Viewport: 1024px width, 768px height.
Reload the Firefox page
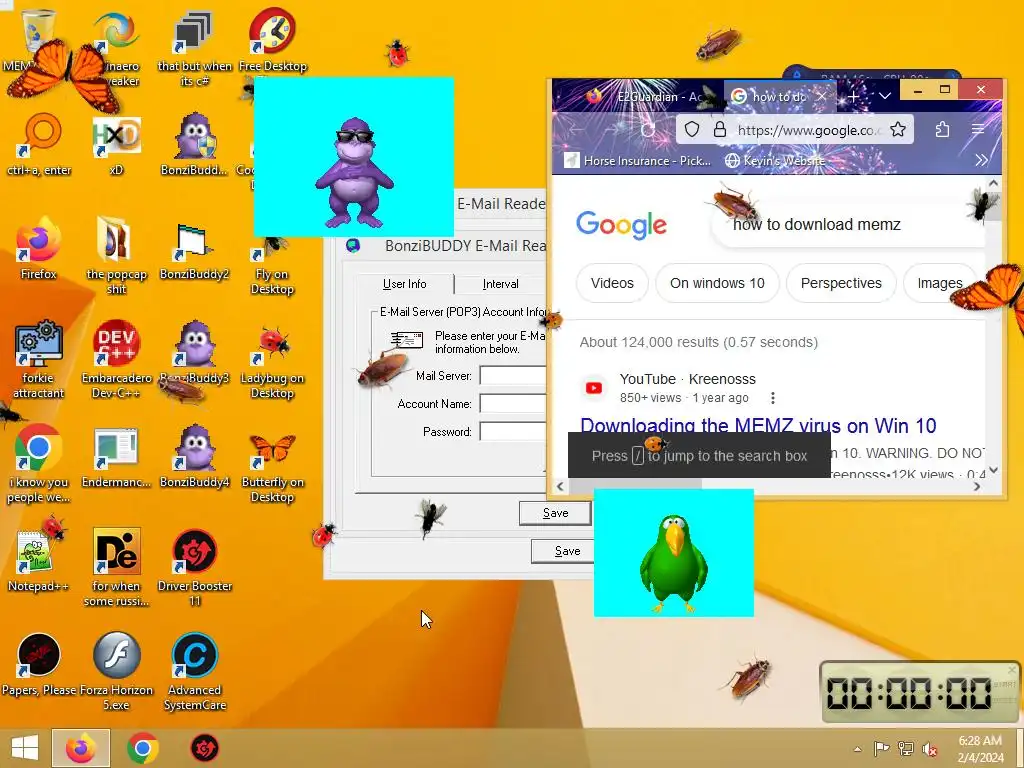point(648,129)
